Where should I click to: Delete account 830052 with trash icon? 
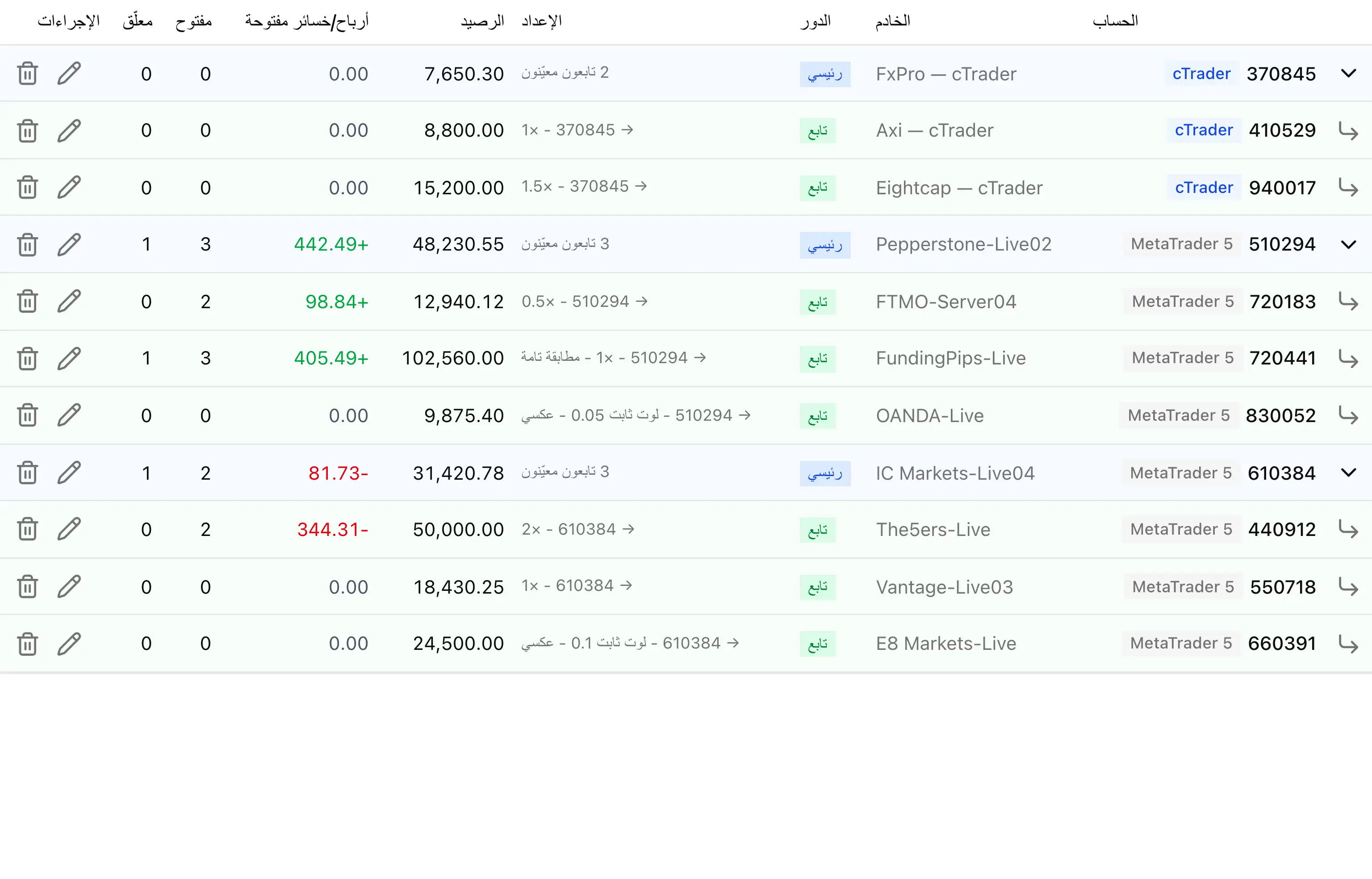tap(27, 415)
